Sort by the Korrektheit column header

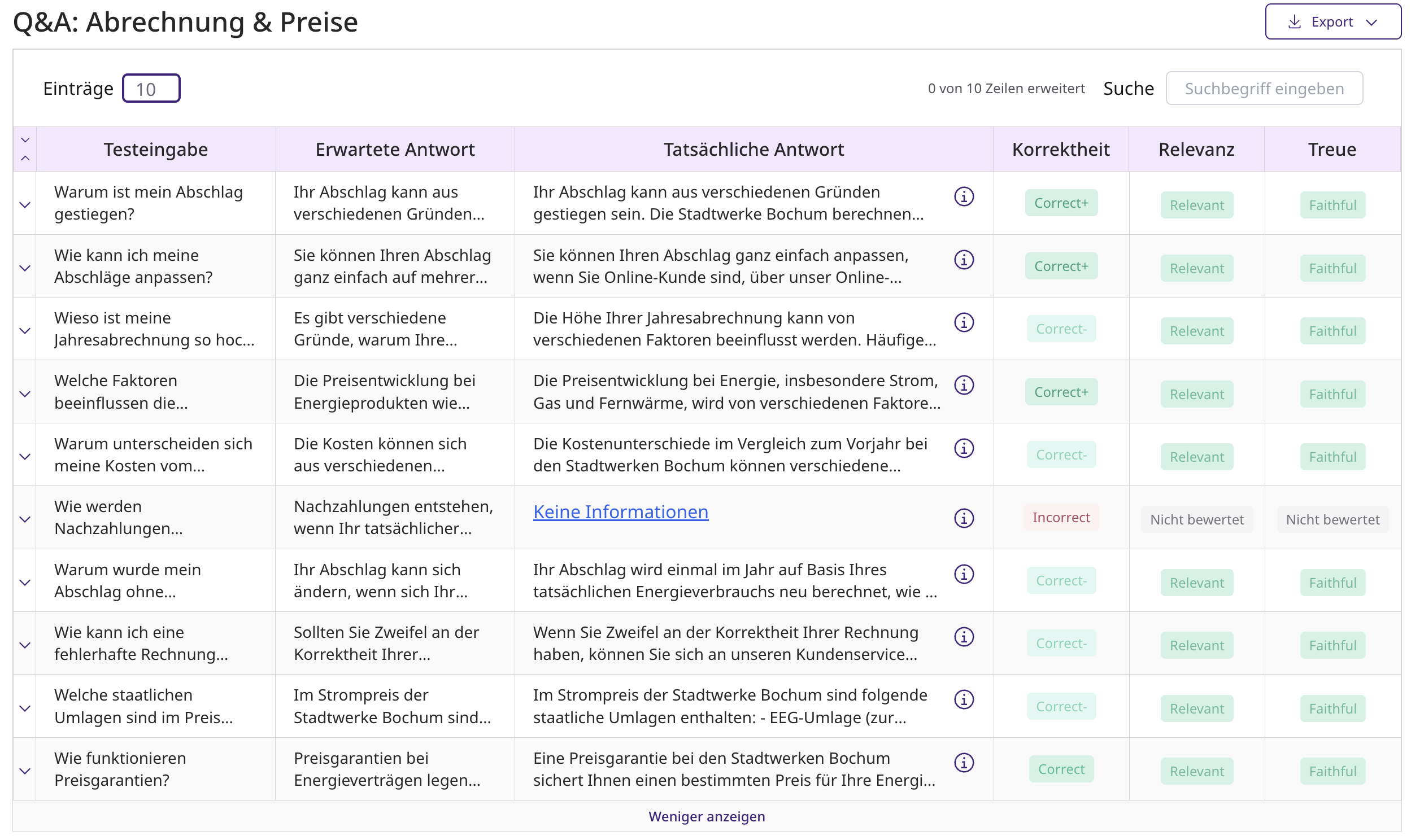pos(1061,150)
